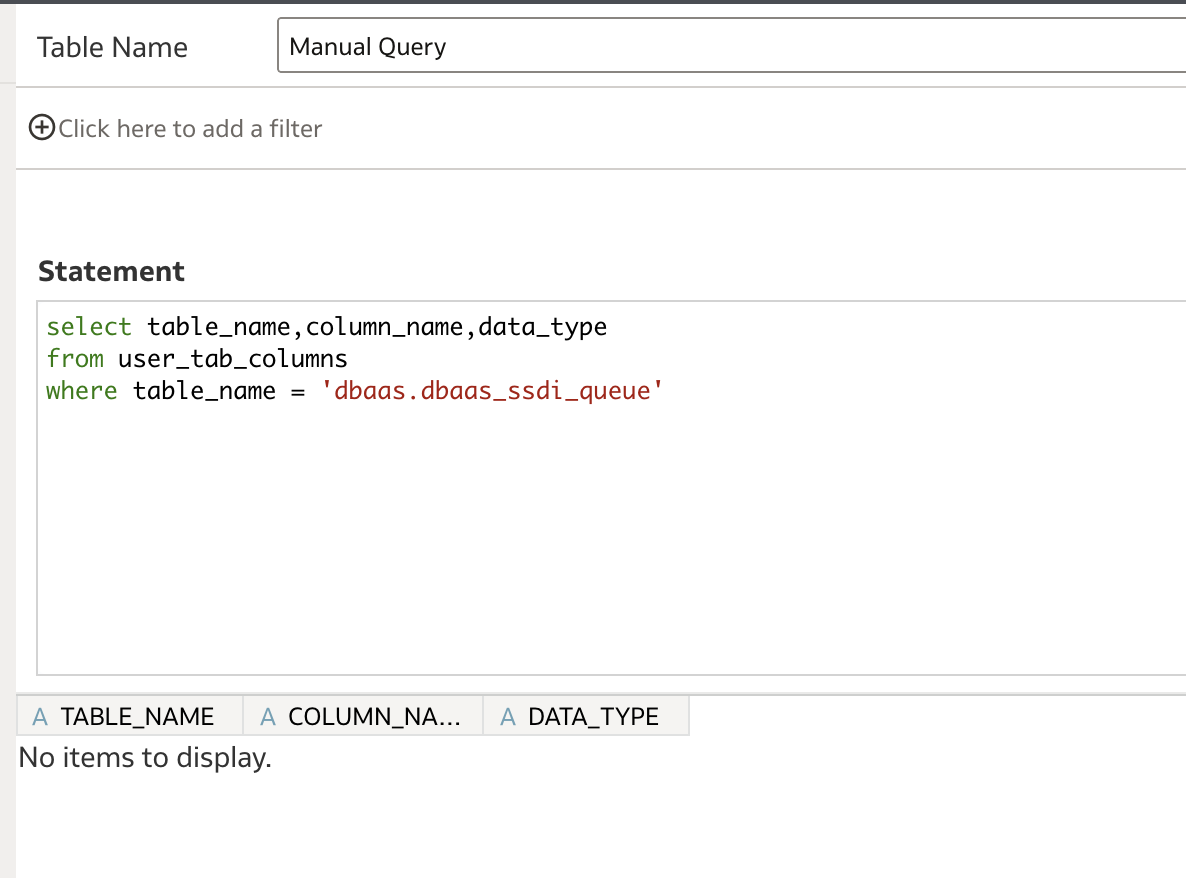Viewport: 1186px width, 878px height.
Task: Click the bold 'Statement' heading
Action: pyautogui.click(x=111, y=271)
